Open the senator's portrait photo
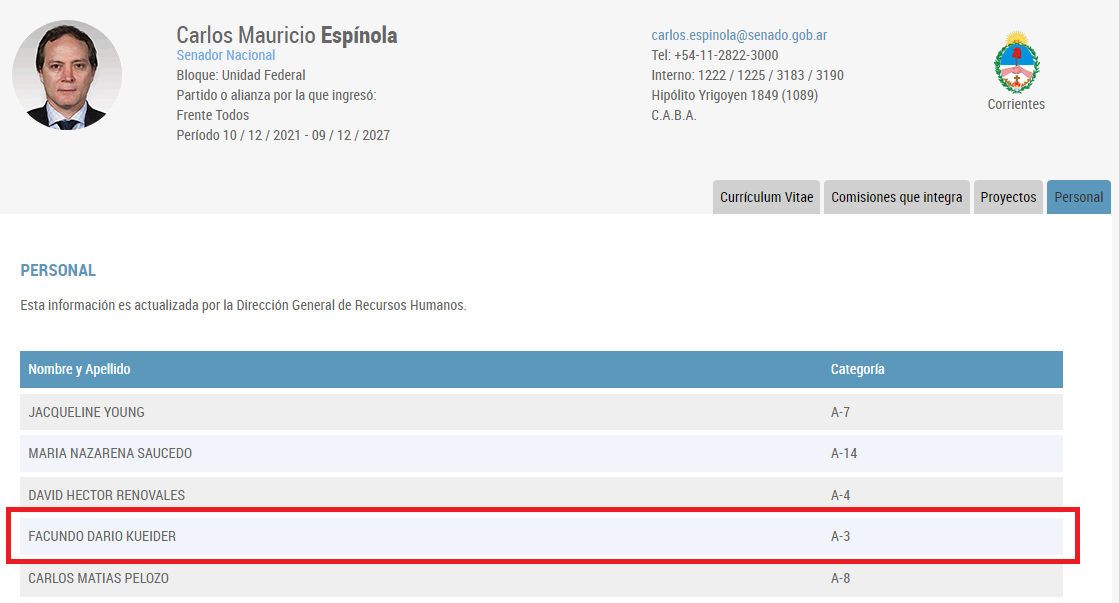1119x603 pixels. pyautogui.click(x=67, y=75)
